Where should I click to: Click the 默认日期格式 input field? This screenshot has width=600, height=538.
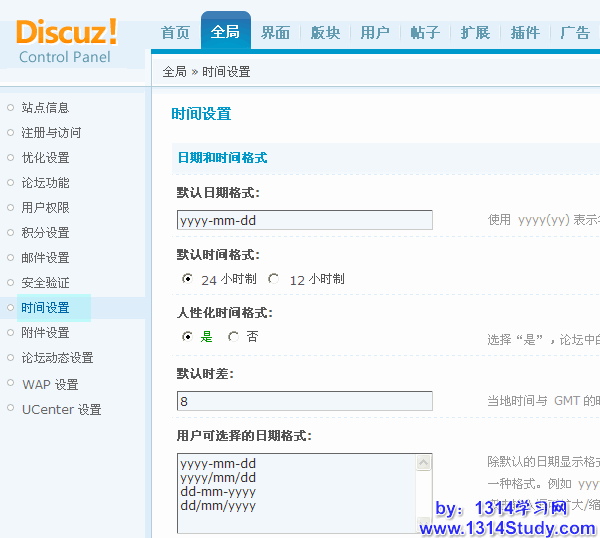tap(304, 220)
